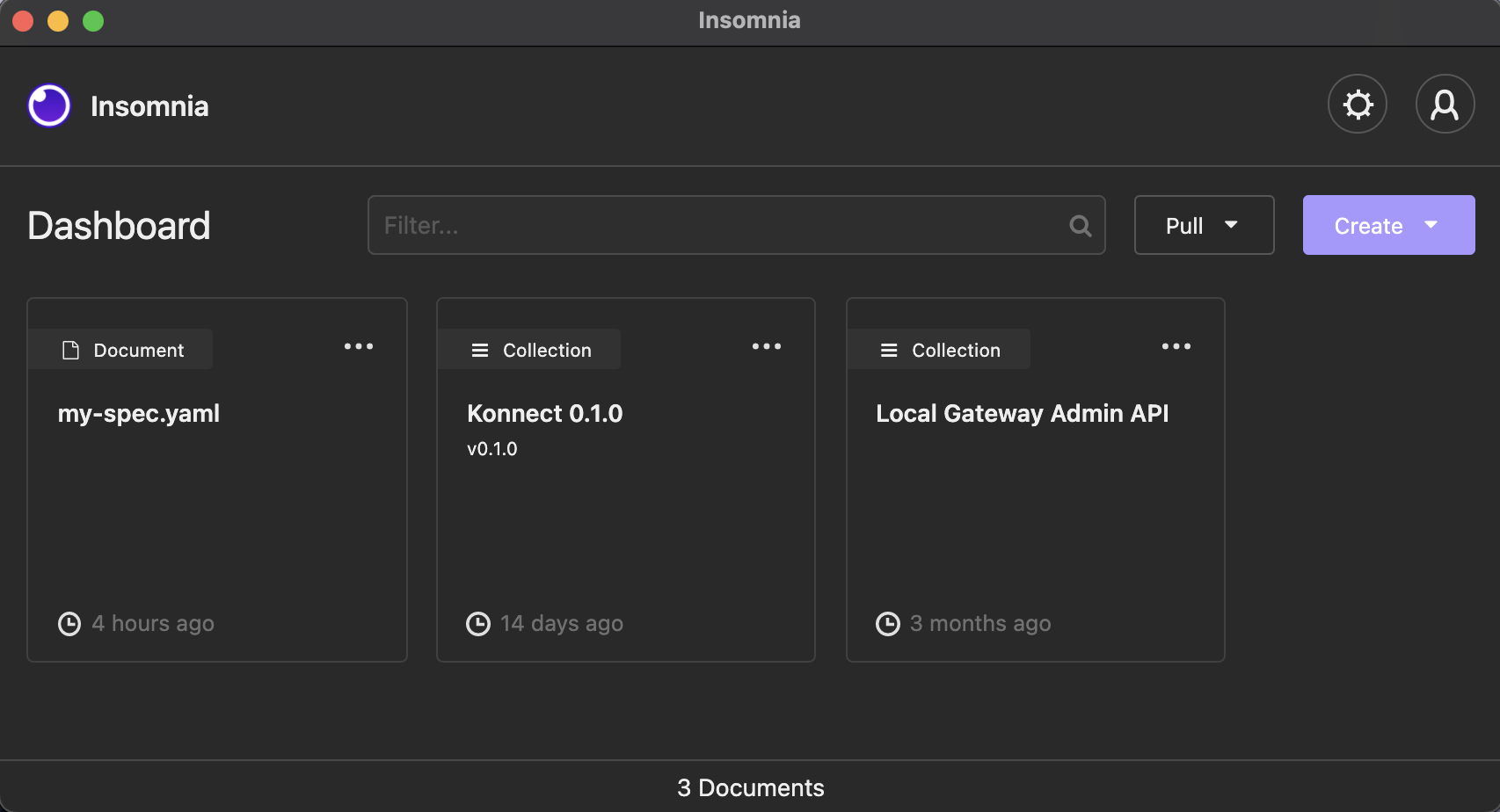The width and height of the screenshot is (1500, 812).
Task: Click the Collection badge on Local Gateway Admin API
Action: coord(939,350)
